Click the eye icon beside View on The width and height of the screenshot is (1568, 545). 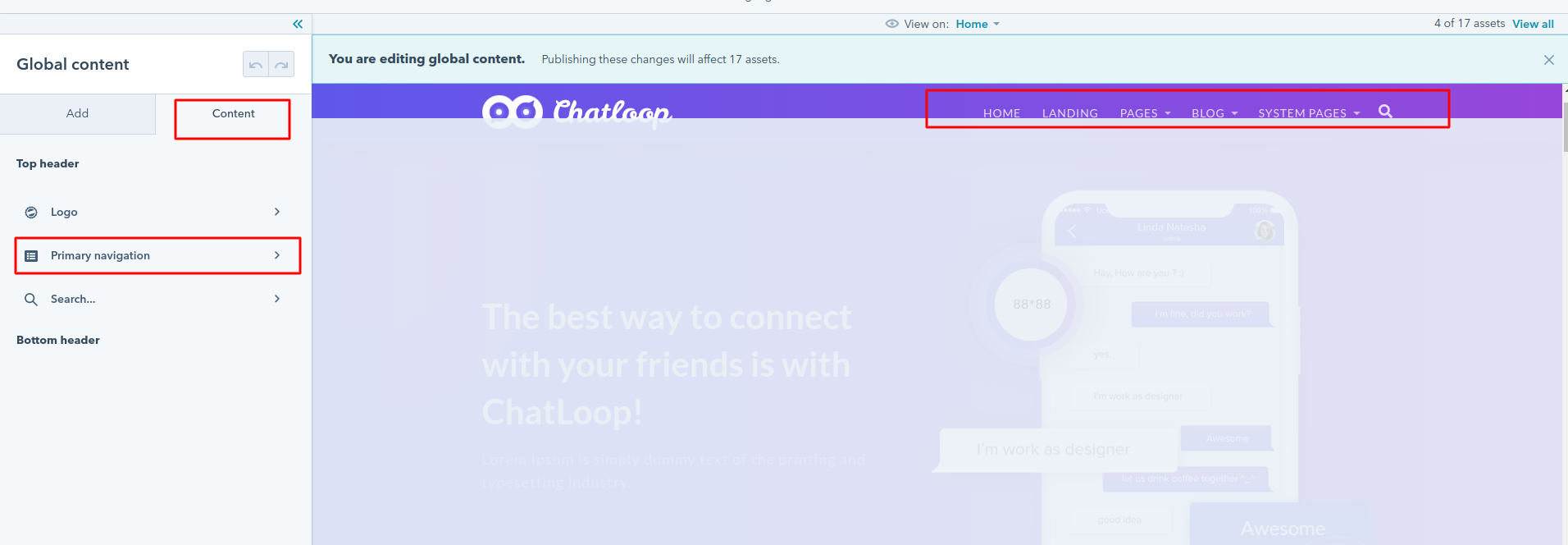click(891, 24)
